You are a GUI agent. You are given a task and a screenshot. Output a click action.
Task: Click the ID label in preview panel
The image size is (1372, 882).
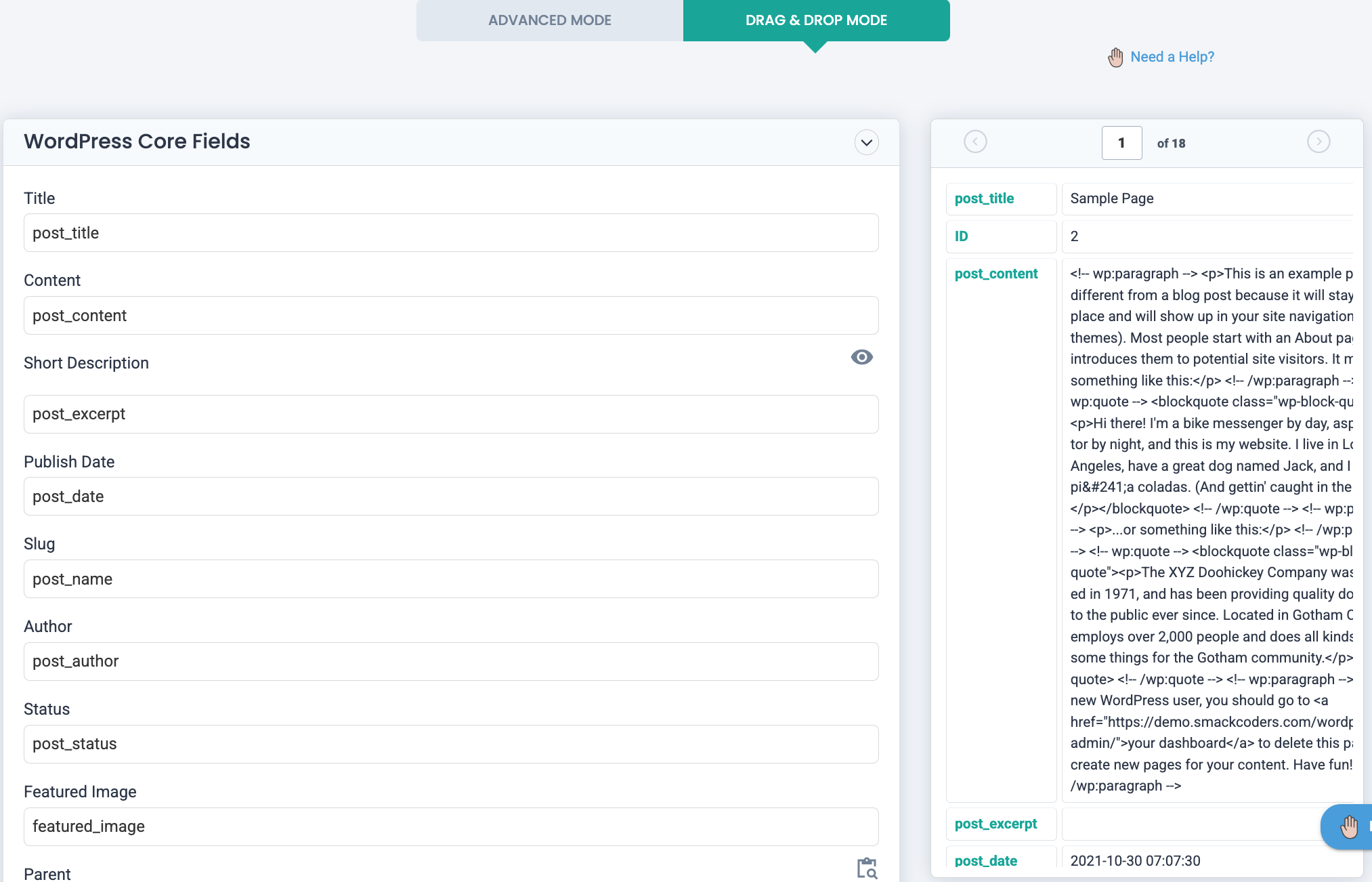pyautogui.click(x=961, y=236)
